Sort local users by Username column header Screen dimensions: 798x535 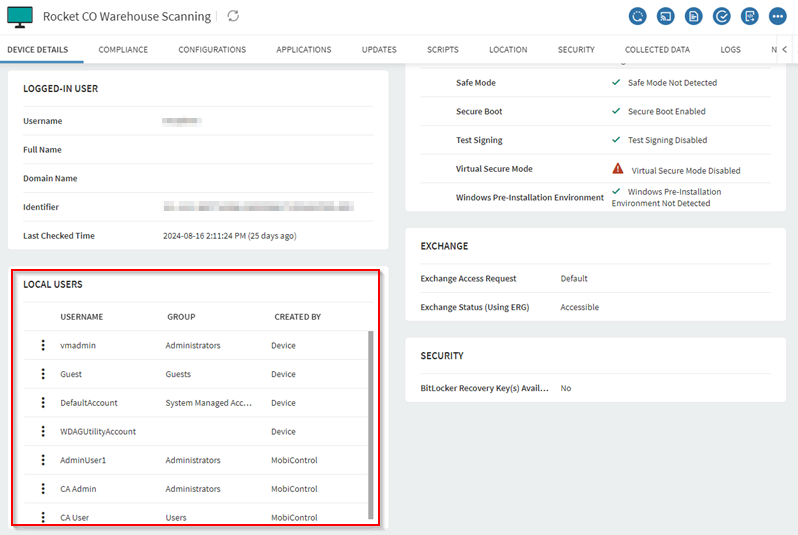click(81, 317)
